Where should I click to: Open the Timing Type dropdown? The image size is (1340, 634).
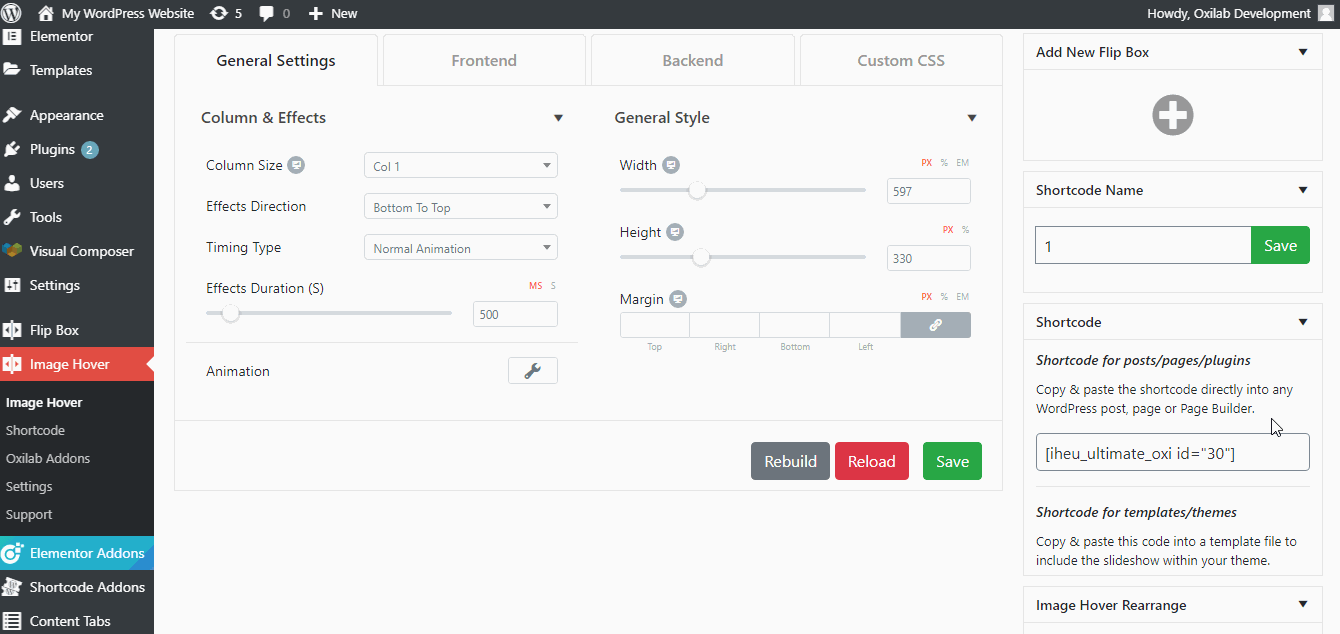coord(461,248)
